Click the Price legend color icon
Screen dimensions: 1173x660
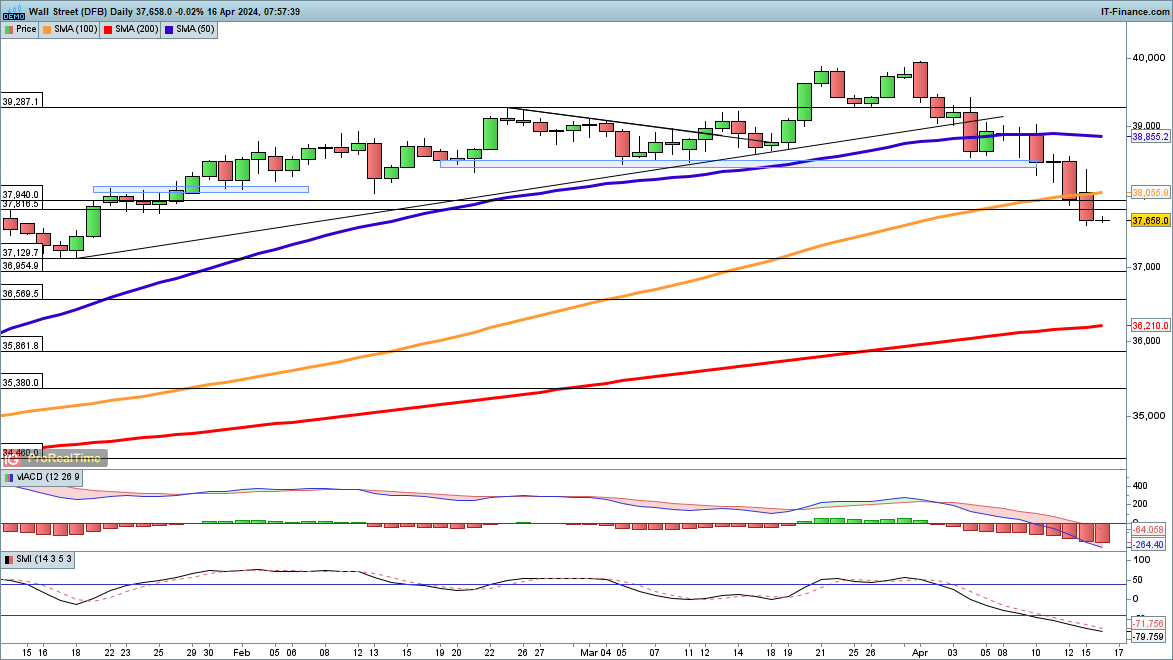[x=9, y=29]
